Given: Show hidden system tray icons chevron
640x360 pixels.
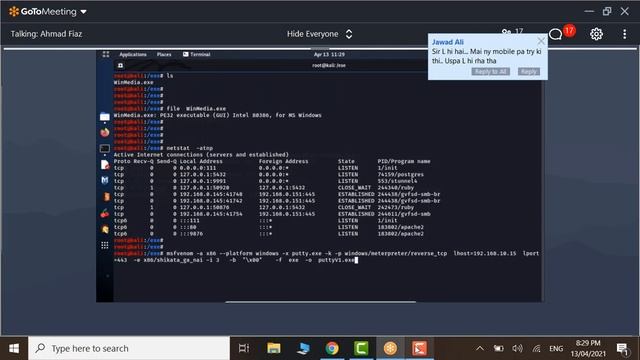Looking at the screenshot, I should coord(480,348).
